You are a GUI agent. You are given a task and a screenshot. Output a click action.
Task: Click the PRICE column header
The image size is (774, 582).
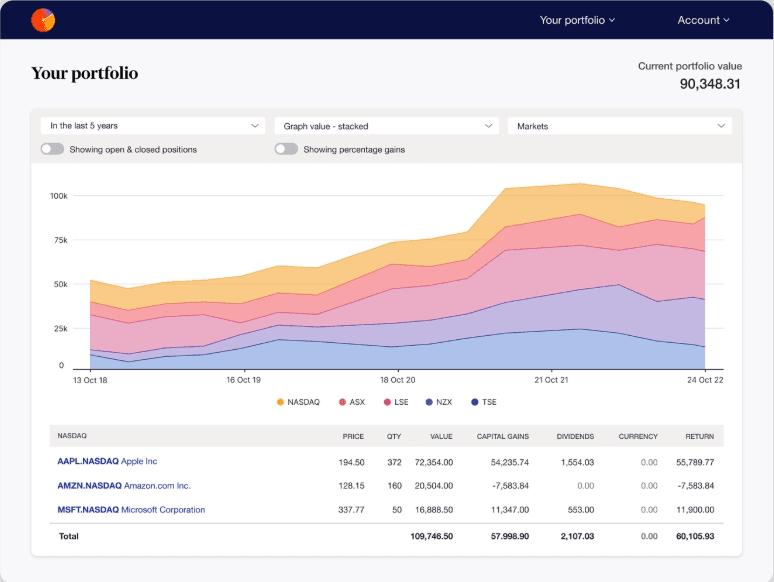353,436
